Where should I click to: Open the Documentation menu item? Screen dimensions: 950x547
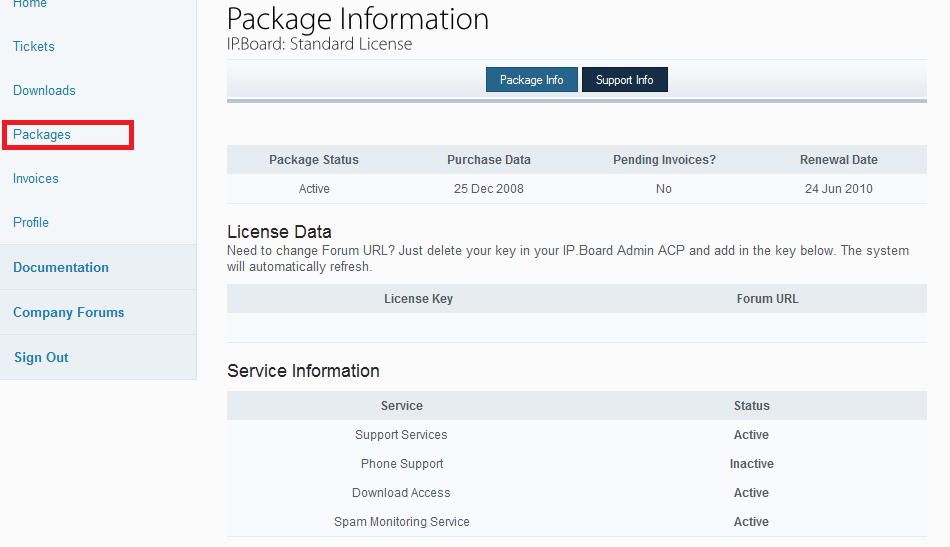(61, 267)
